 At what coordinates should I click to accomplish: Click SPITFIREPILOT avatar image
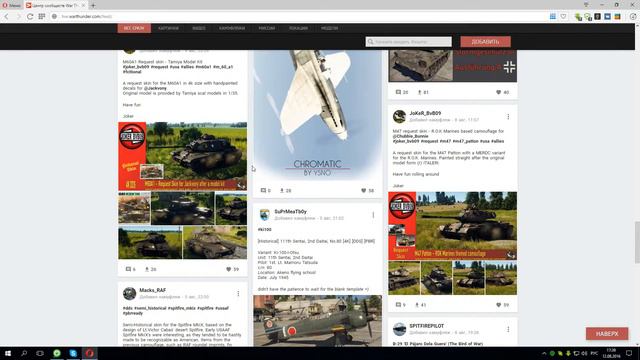point(399,329)
